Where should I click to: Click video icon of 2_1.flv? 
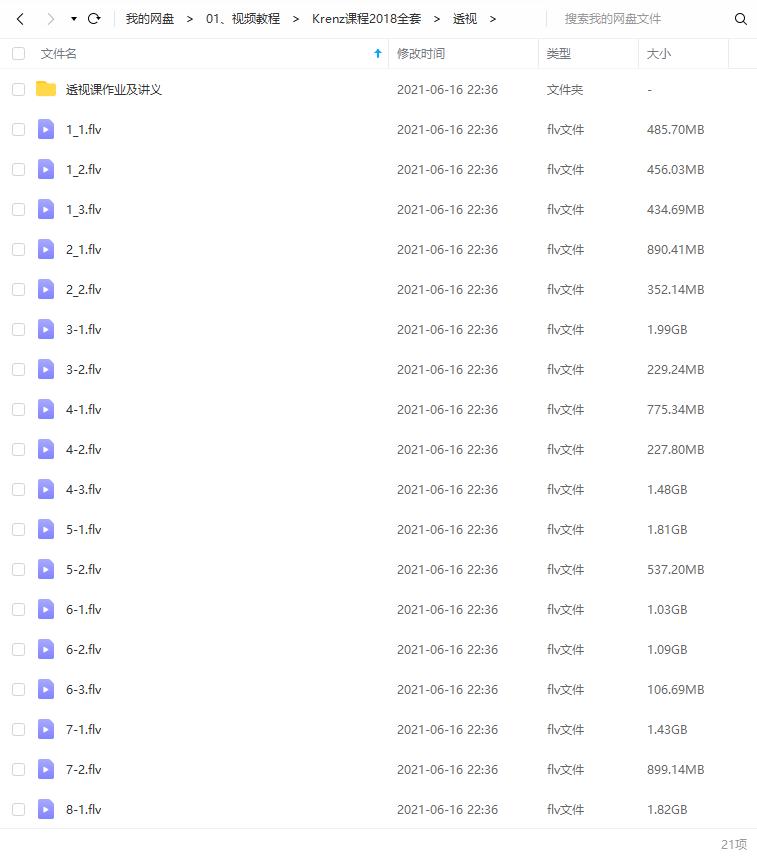(46, 249)
